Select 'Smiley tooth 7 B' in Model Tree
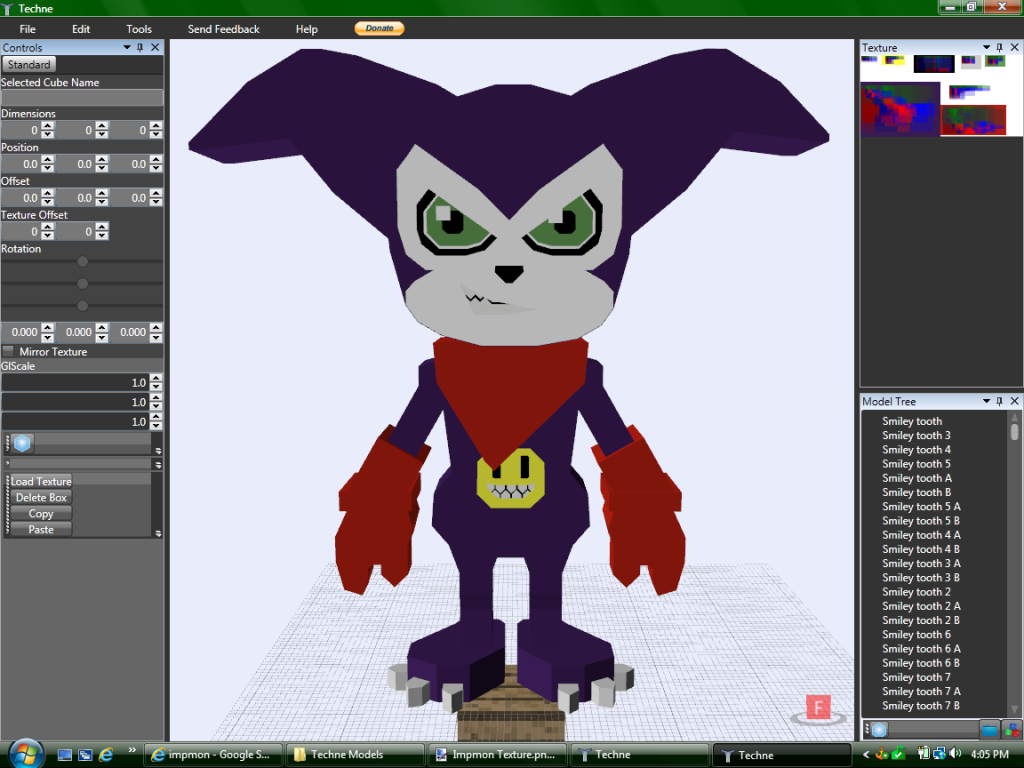Viewport: 1024px width, 768px height. [x=921, y=705]
